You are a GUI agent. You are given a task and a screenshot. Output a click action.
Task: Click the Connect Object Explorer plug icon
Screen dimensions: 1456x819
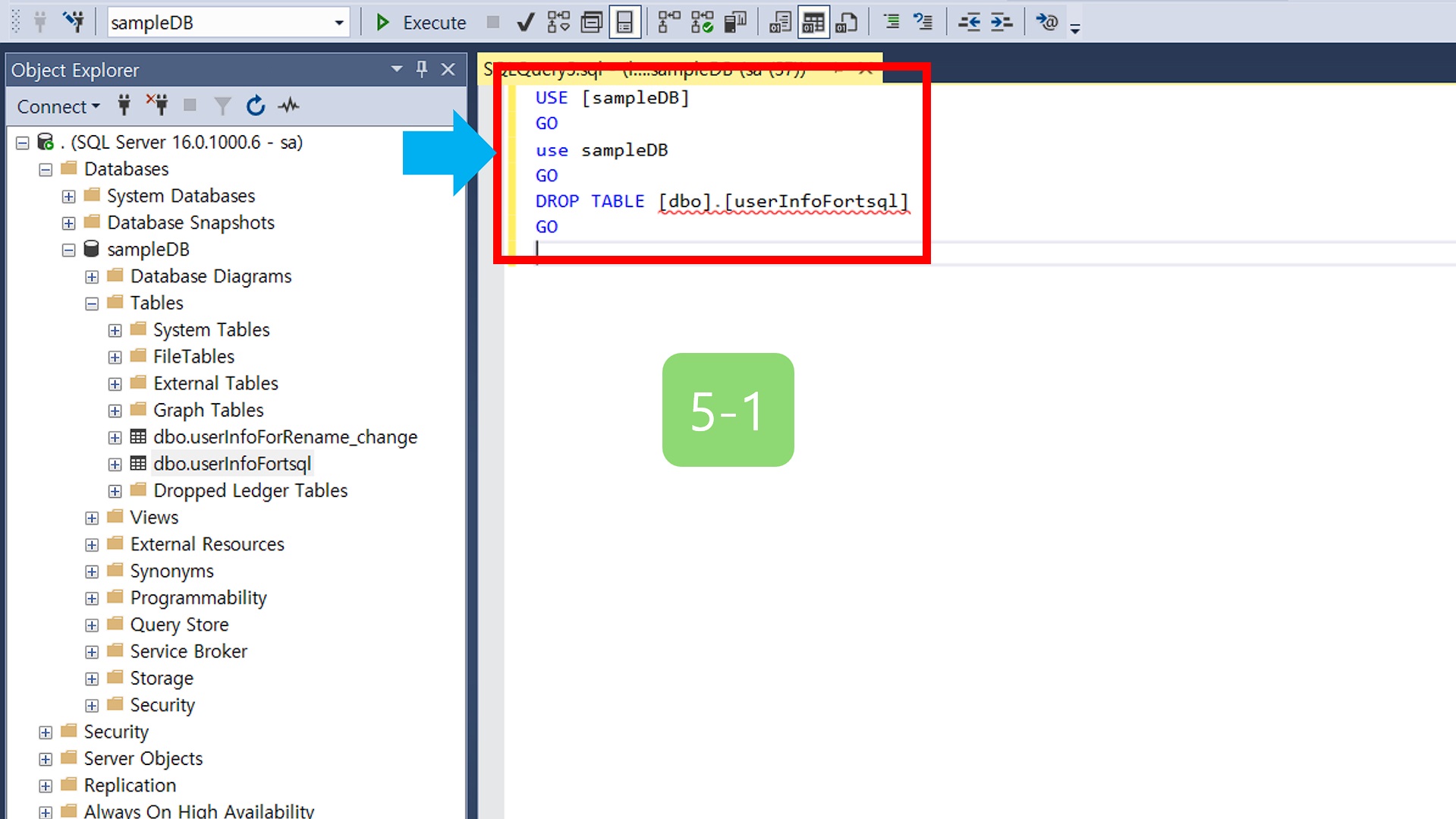point(124,105)
